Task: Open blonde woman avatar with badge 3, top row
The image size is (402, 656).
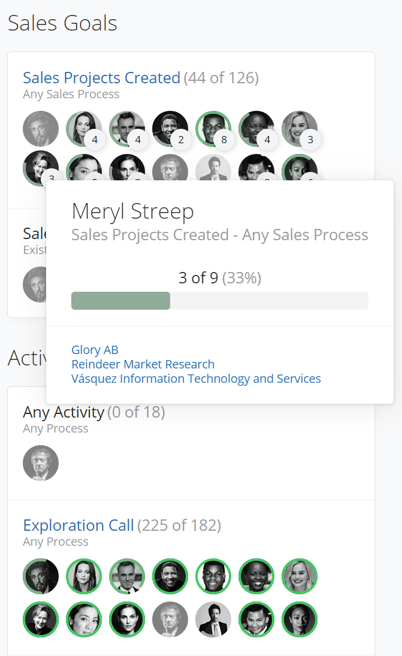Action: (300, 128)
